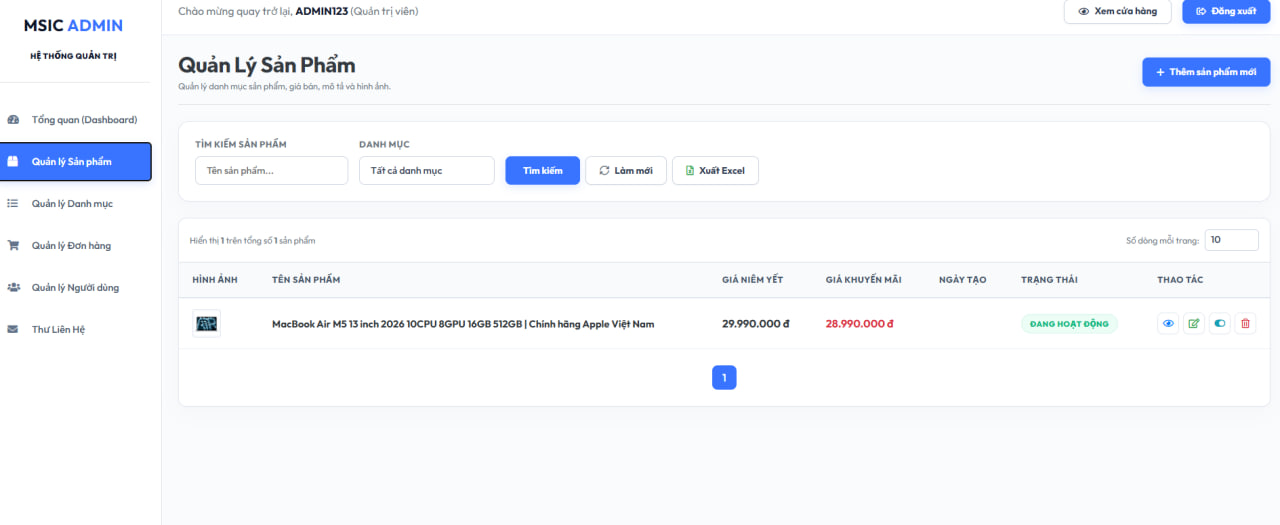The image size is (1280, 525).
Task: Click the Đăng xuất logout button
Action: click(1226, 11)
